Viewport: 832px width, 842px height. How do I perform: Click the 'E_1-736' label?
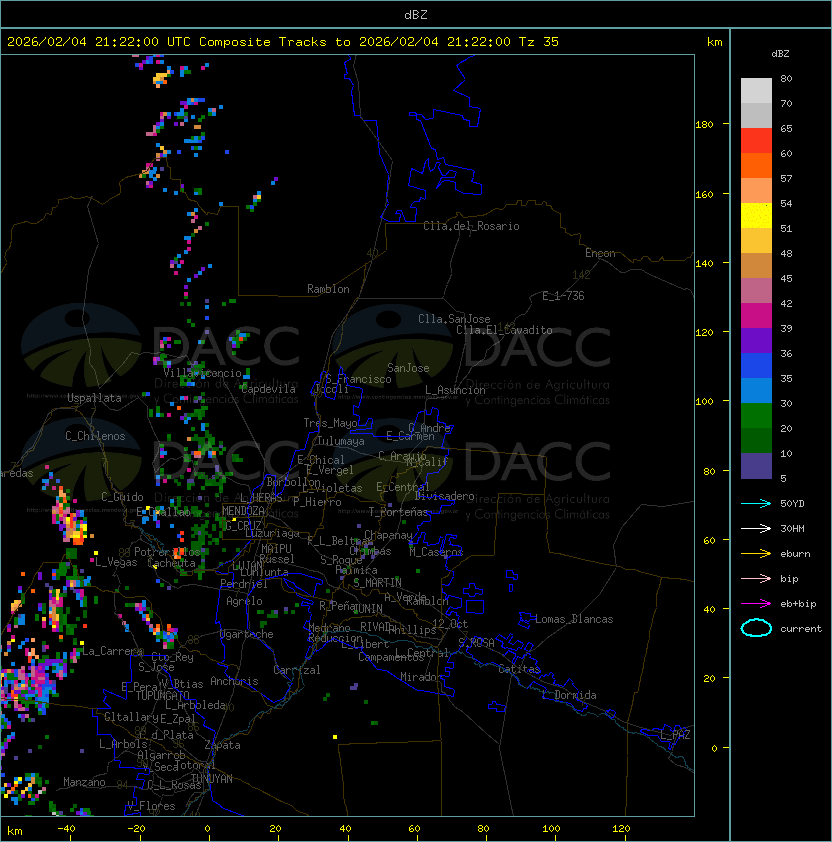pyautogui.click(x=563, y=296)
